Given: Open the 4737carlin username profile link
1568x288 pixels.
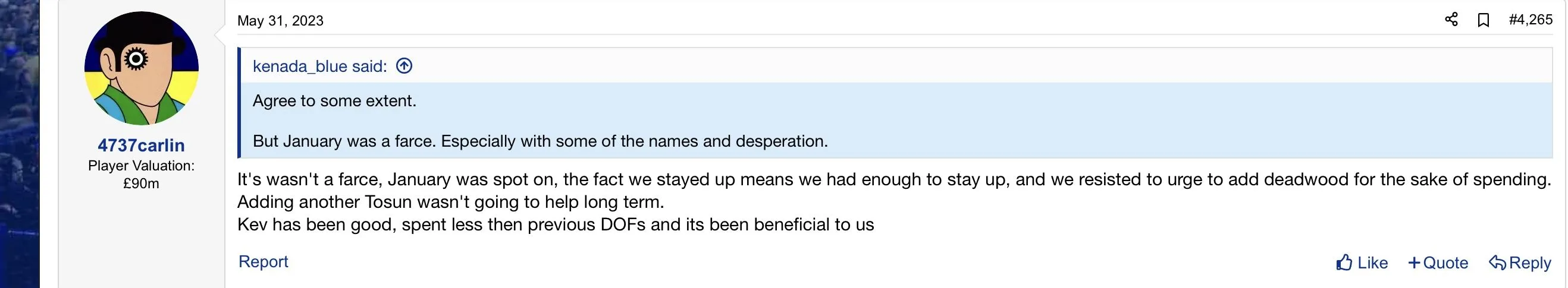Looking at the screenshot, I should click(141, 145).
